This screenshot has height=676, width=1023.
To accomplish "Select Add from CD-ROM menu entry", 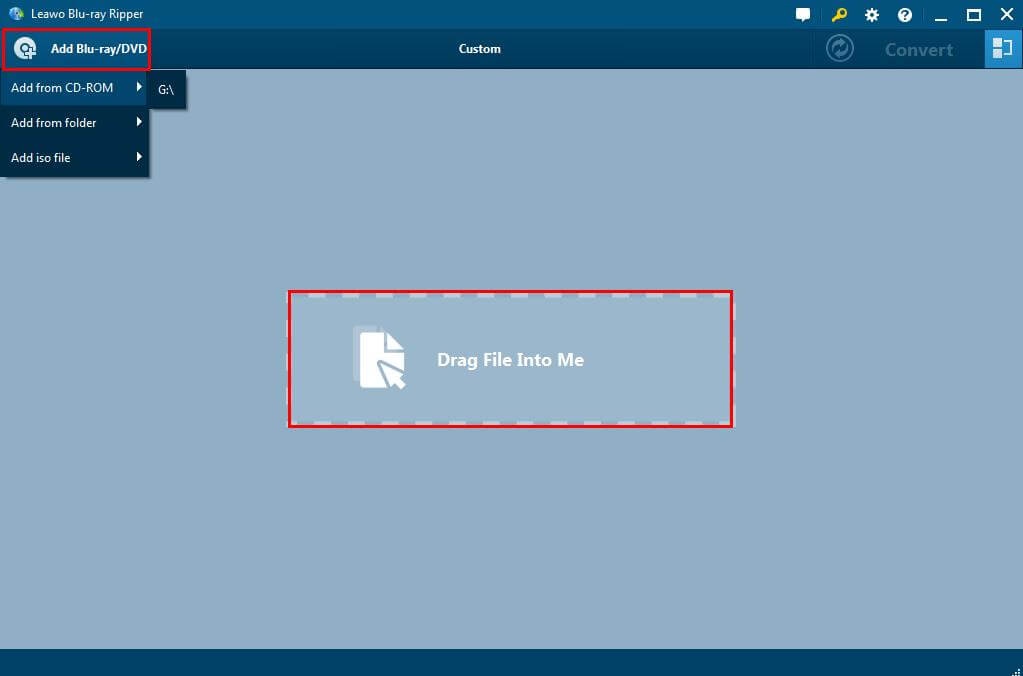I will pyautogui.click(x=75, y=87).
